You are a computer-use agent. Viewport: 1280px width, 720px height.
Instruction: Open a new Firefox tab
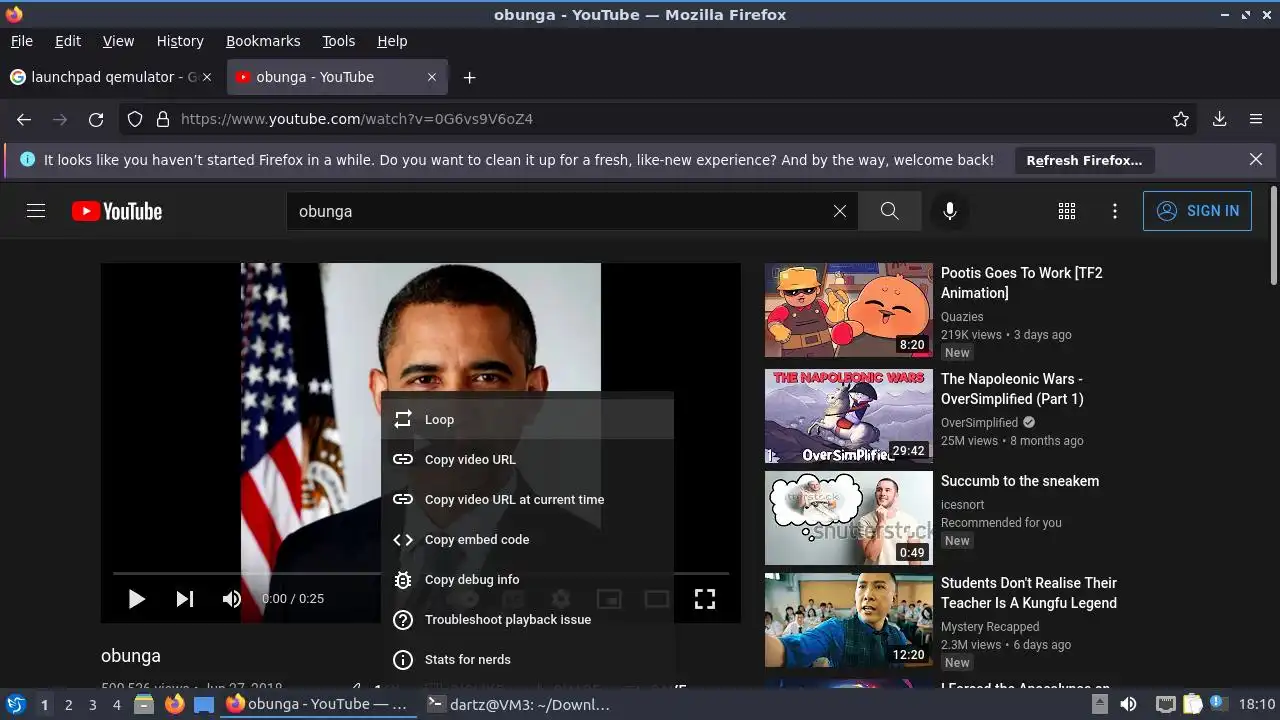click(469, 77)
